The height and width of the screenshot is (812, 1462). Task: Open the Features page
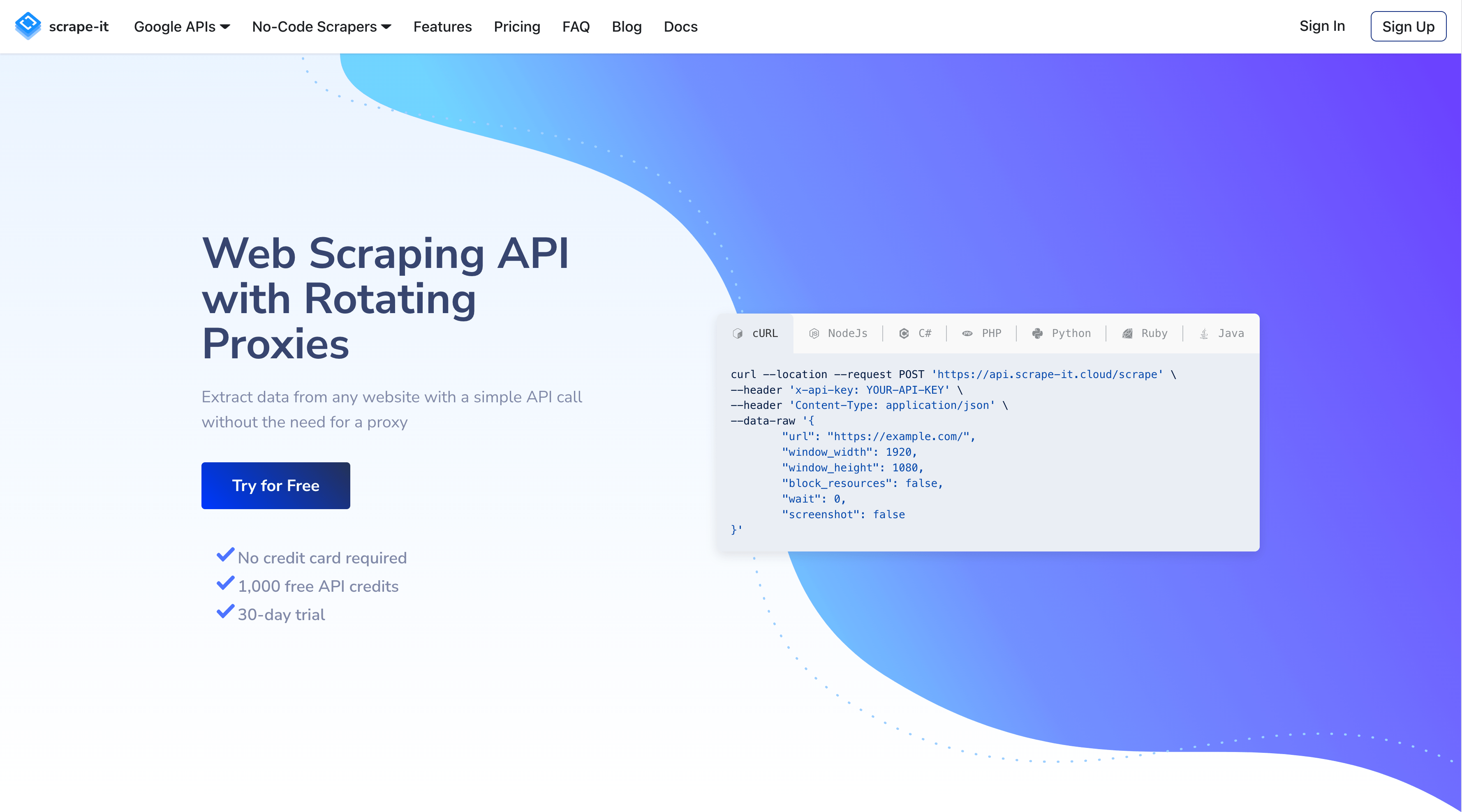click(x=442, y=27)
